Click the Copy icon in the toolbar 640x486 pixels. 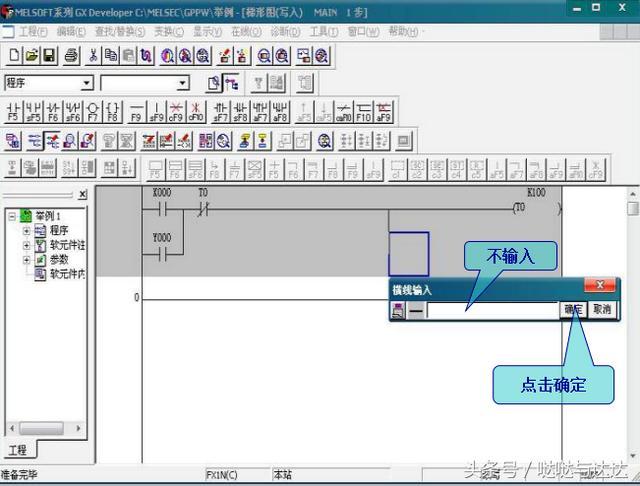click(111, 55)
